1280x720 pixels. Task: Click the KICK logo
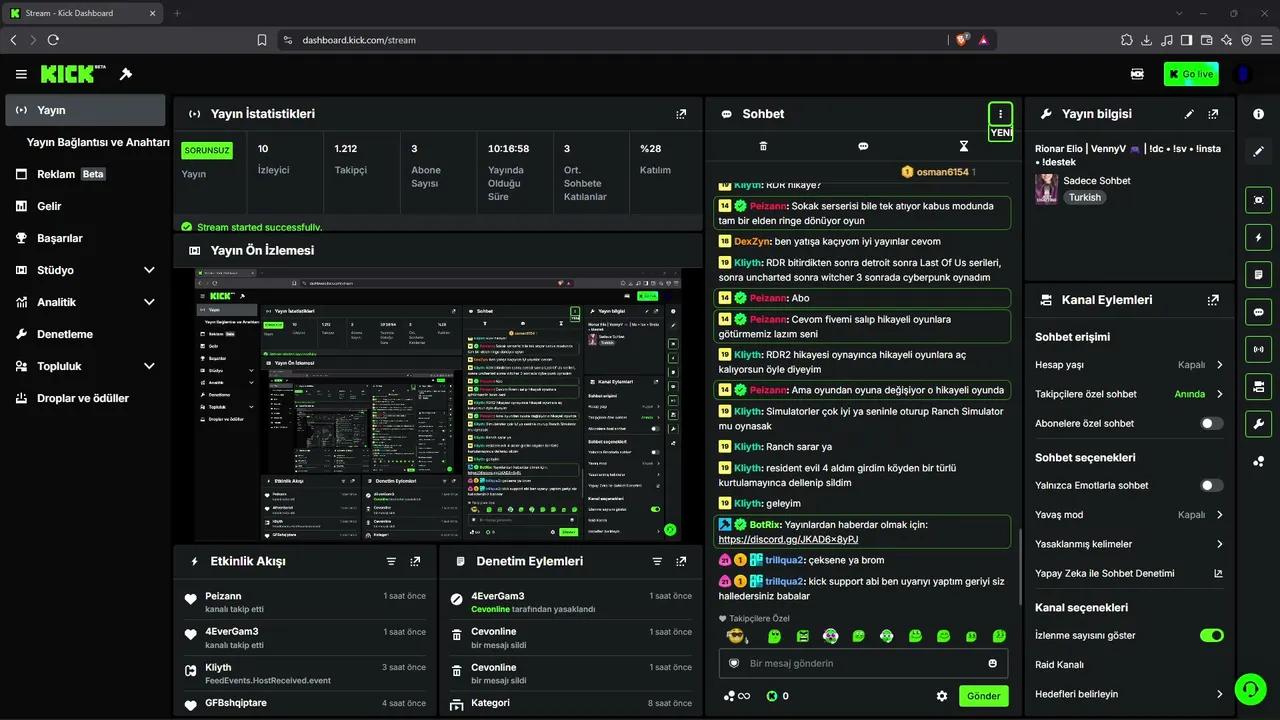pos(73,74)
